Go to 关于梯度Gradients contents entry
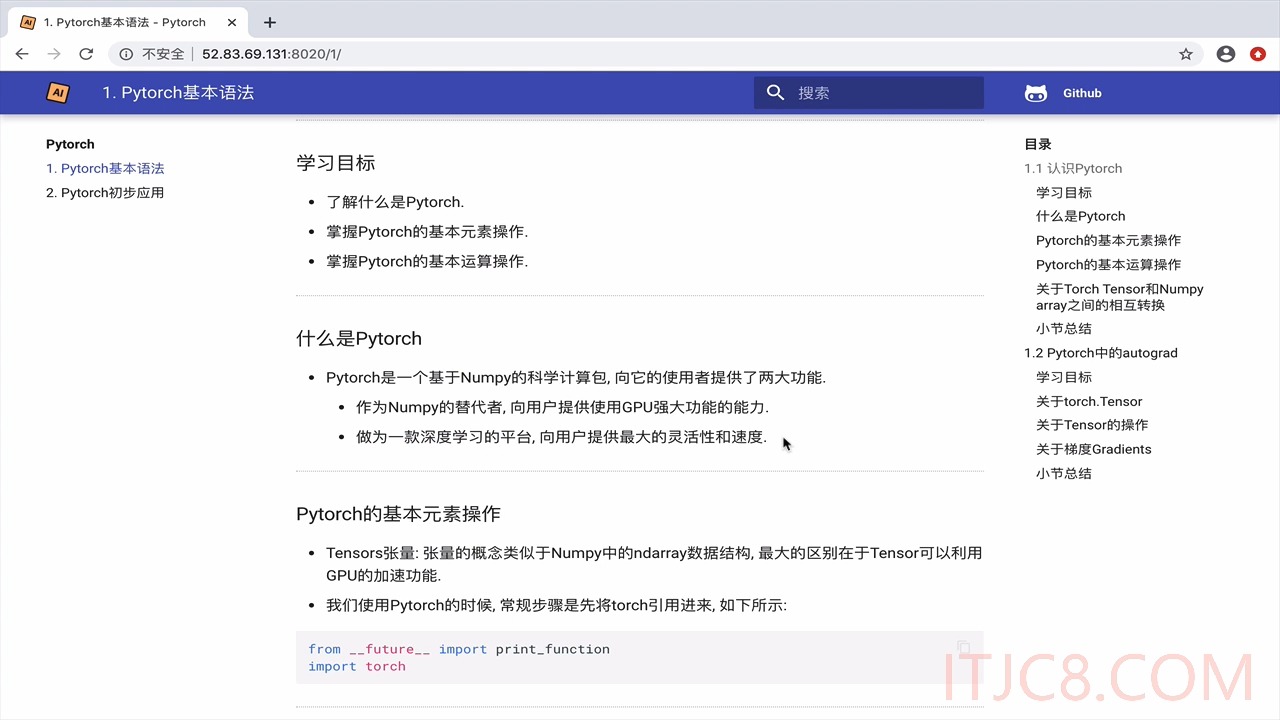This screenshot has width=1280, height=720. click(1094, 449)
